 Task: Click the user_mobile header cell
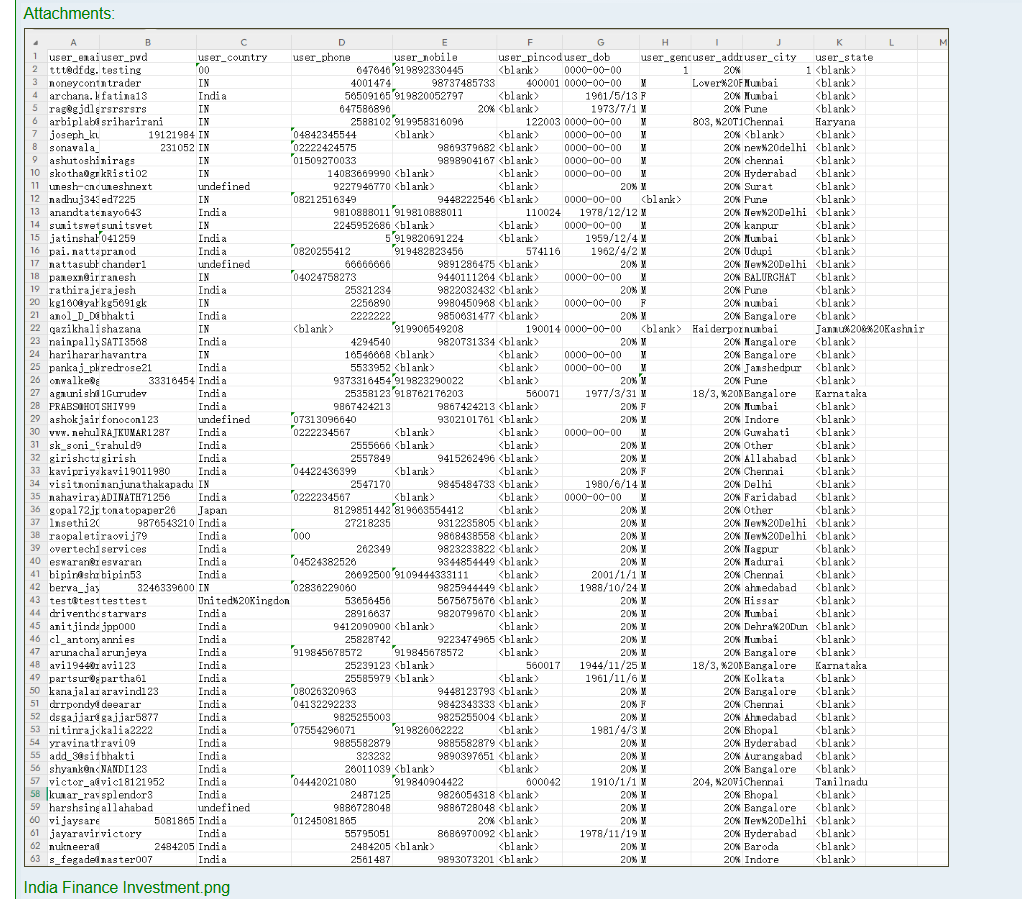coord(427,58)
